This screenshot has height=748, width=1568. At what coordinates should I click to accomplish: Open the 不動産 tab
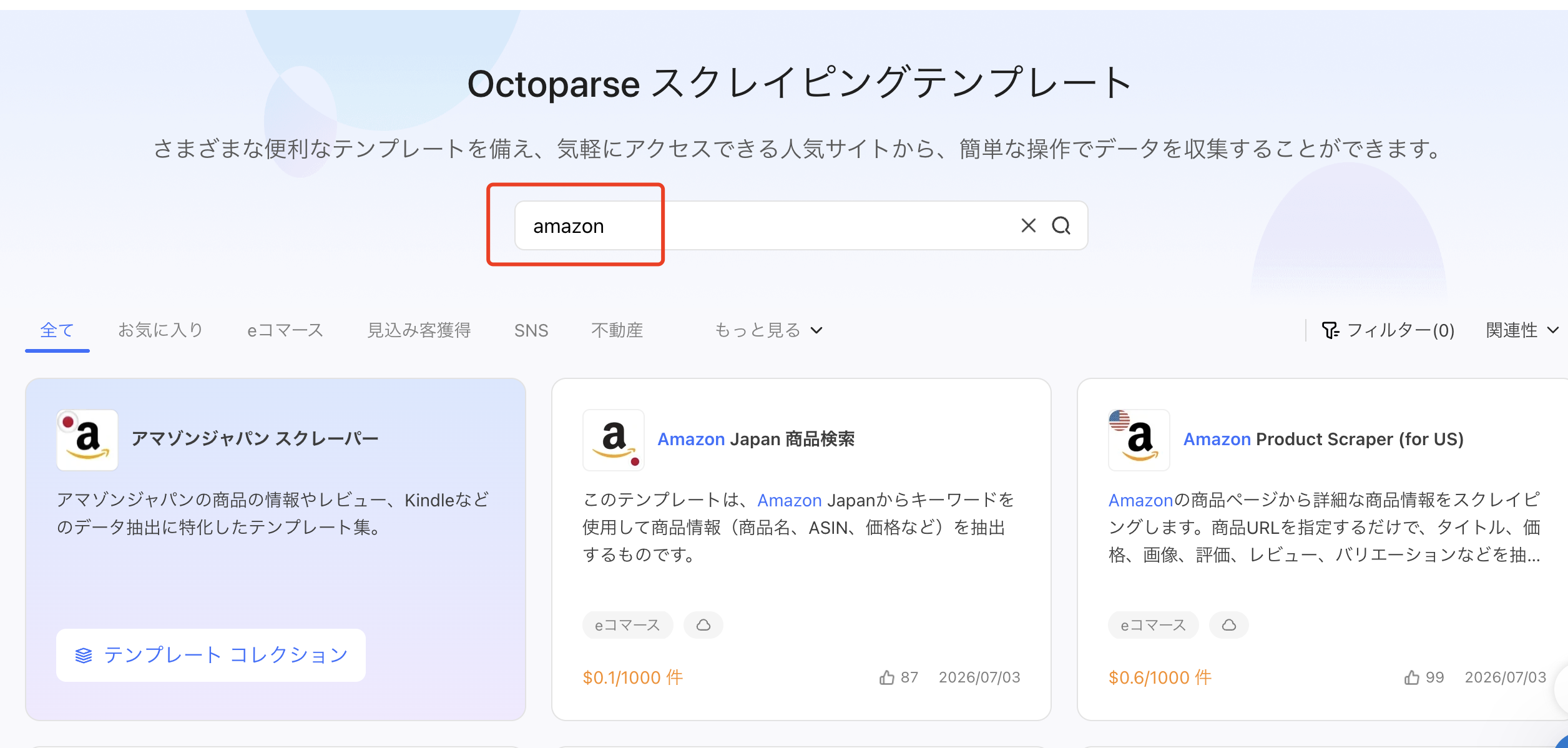click(x=617, y=330)
